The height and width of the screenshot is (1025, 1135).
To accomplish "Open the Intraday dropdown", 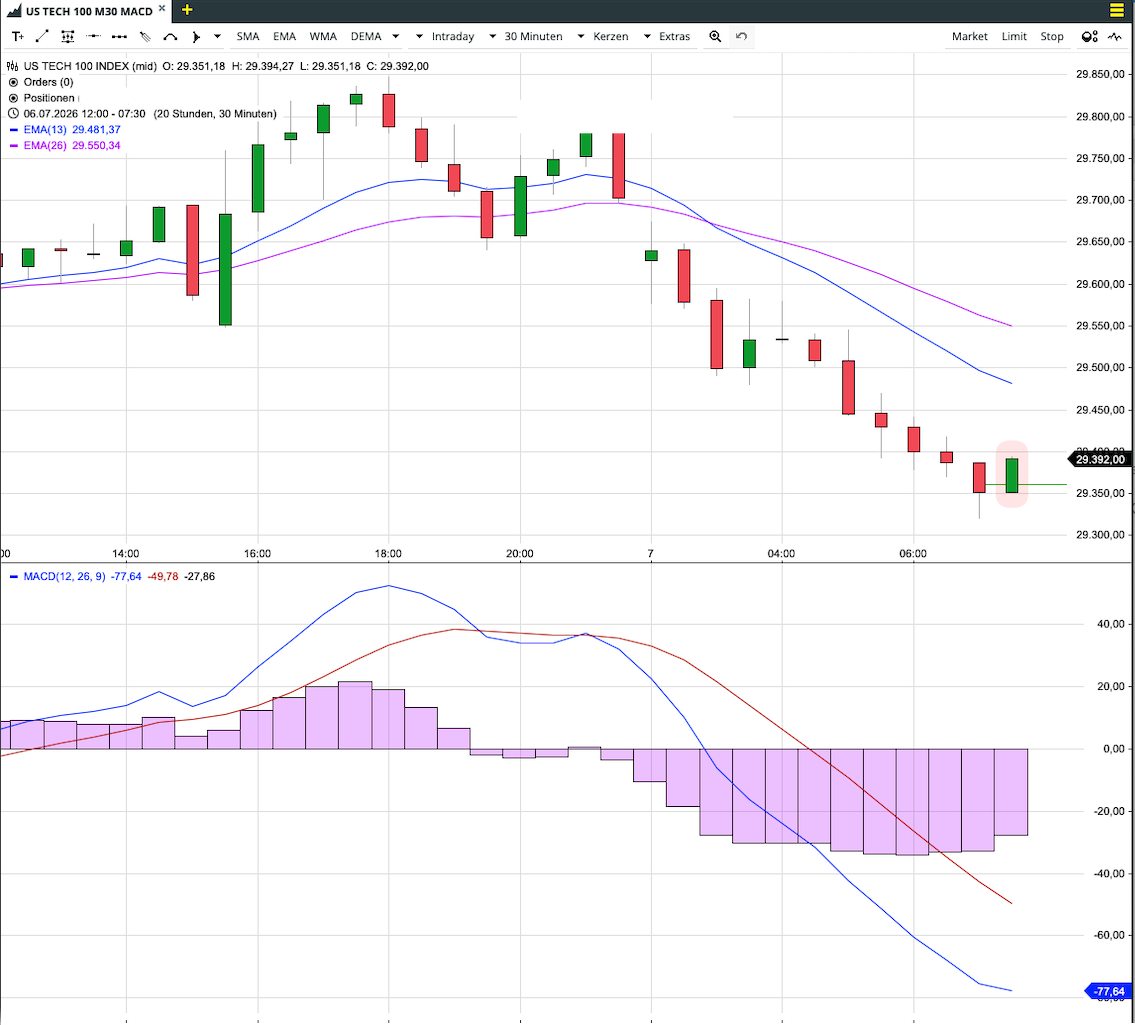I will click(445, 36).
